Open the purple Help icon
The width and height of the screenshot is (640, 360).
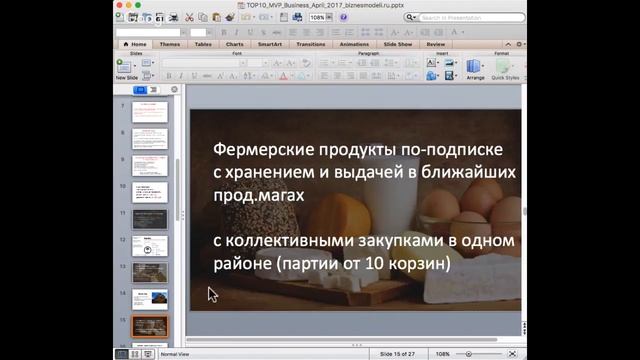pyautogui.click(x=343, y=17)
